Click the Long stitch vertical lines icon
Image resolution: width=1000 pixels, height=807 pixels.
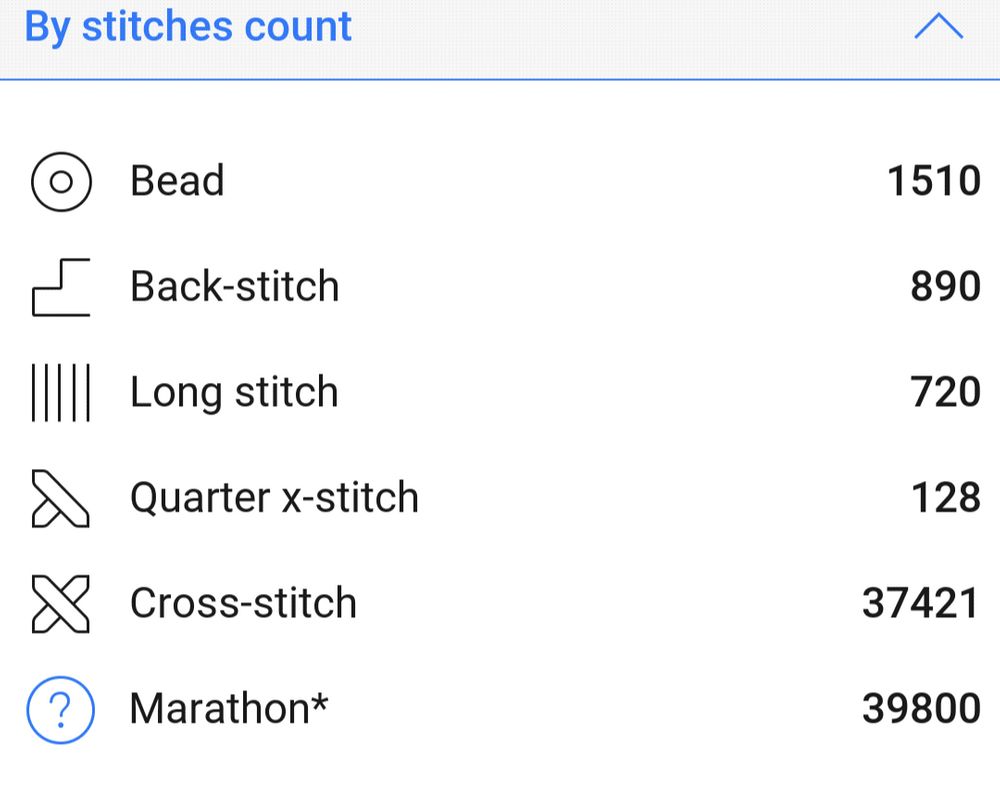click(61, 393)
